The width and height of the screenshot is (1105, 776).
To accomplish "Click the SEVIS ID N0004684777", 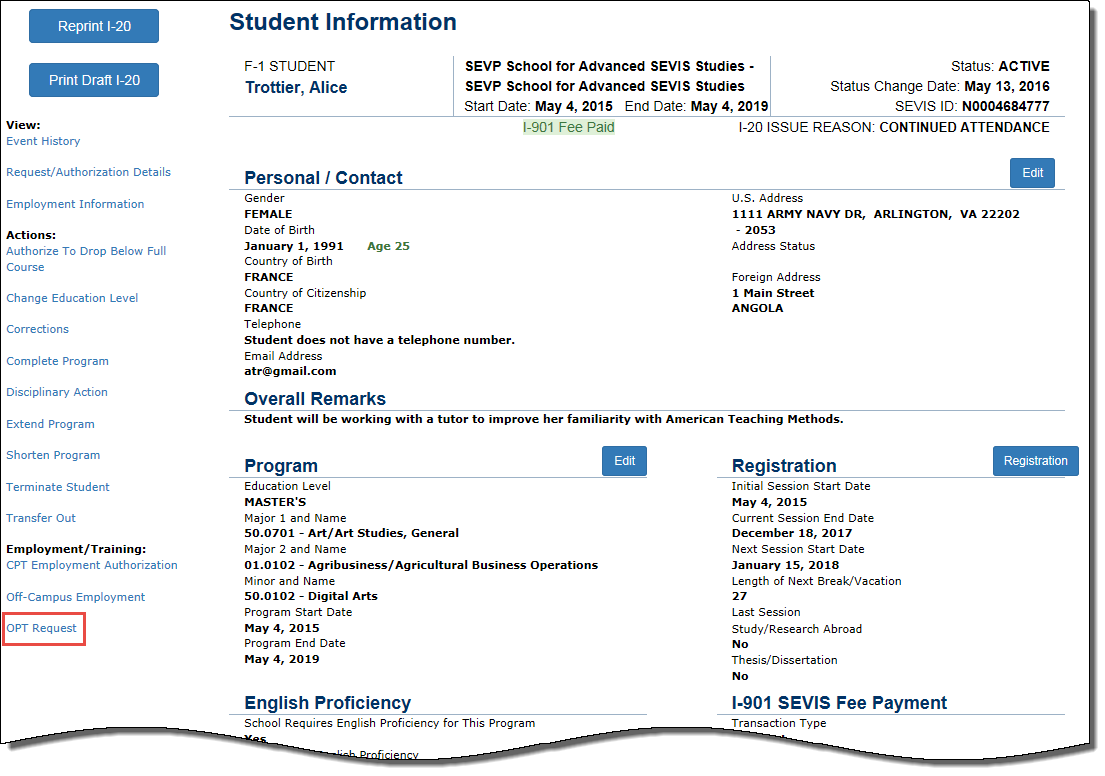I will click(x=1006, y=106).
